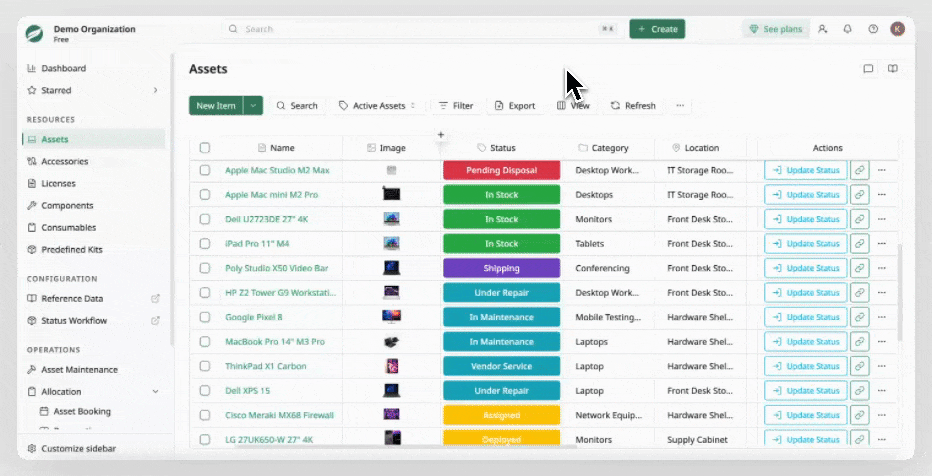Viewport: 932px width, 476px height.
Task: Open the help question mark icon
Action: [x=873, y=29]
